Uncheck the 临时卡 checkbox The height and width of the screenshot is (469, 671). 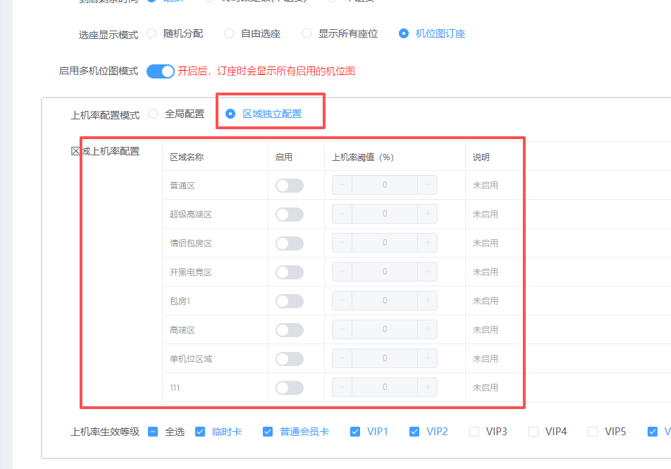pos(200,432)
